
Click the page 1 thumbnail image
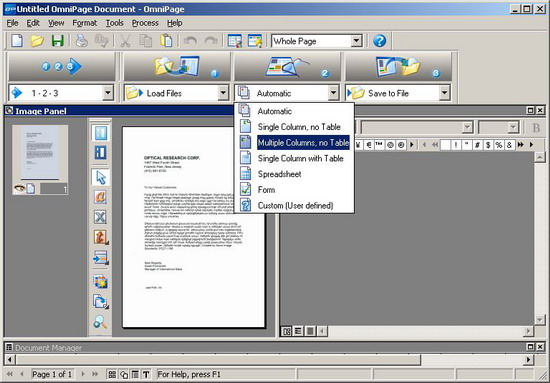click(40, 153)
